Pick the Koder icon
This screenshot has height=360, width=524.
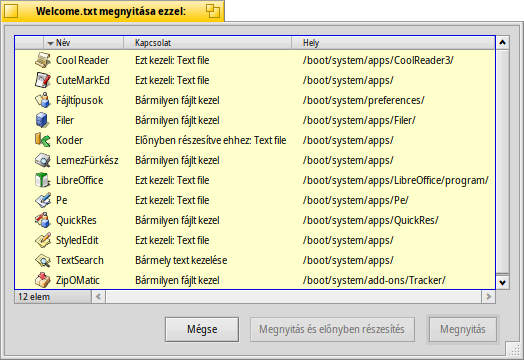pyautogui.click(x=43, y=140)
